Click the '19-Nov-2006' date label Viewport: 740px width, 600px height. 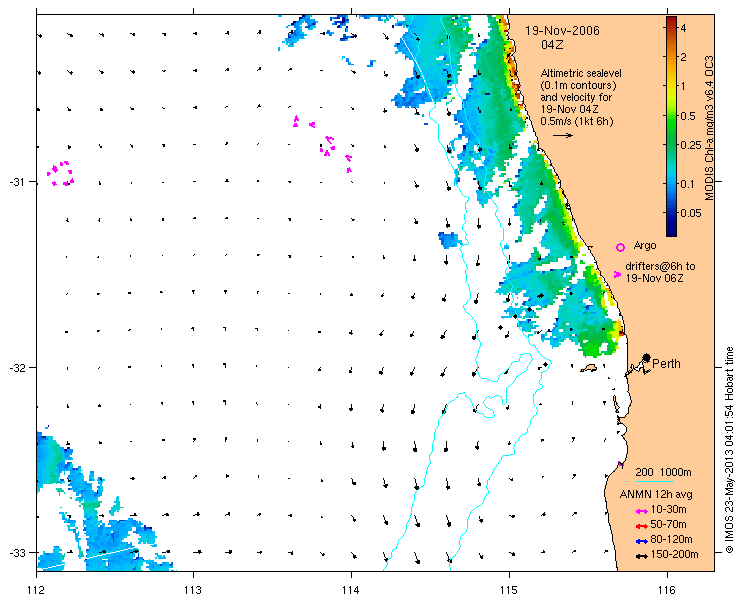(563, 31)
